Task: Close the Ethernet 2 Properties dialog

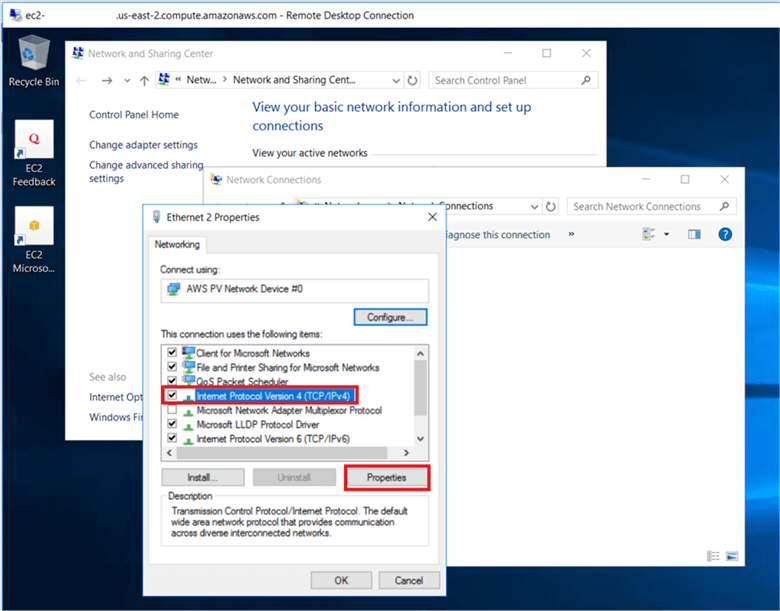Action: coord(432,217)
